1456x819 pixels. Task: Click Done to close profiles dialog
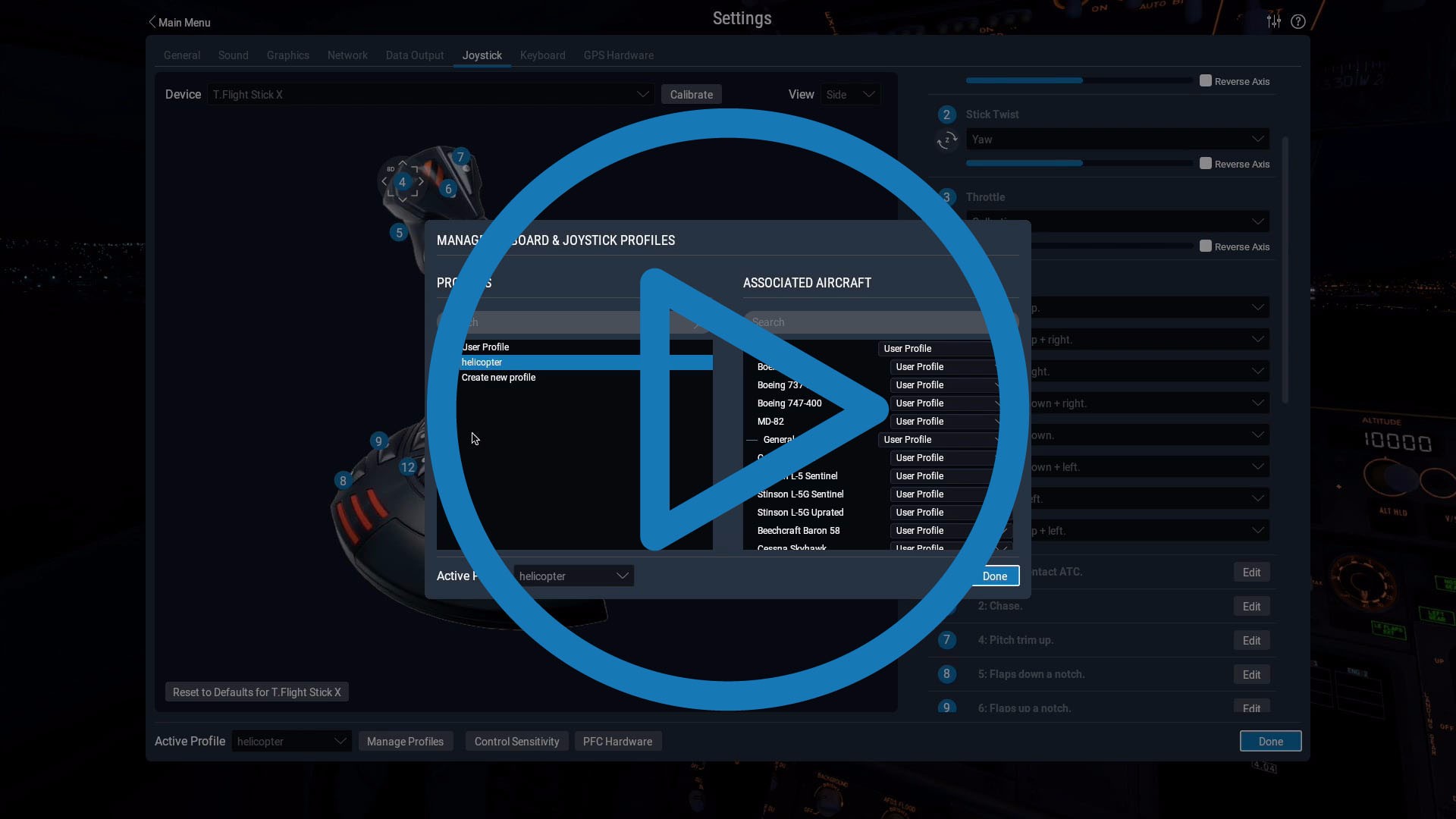tap(995, 575)
